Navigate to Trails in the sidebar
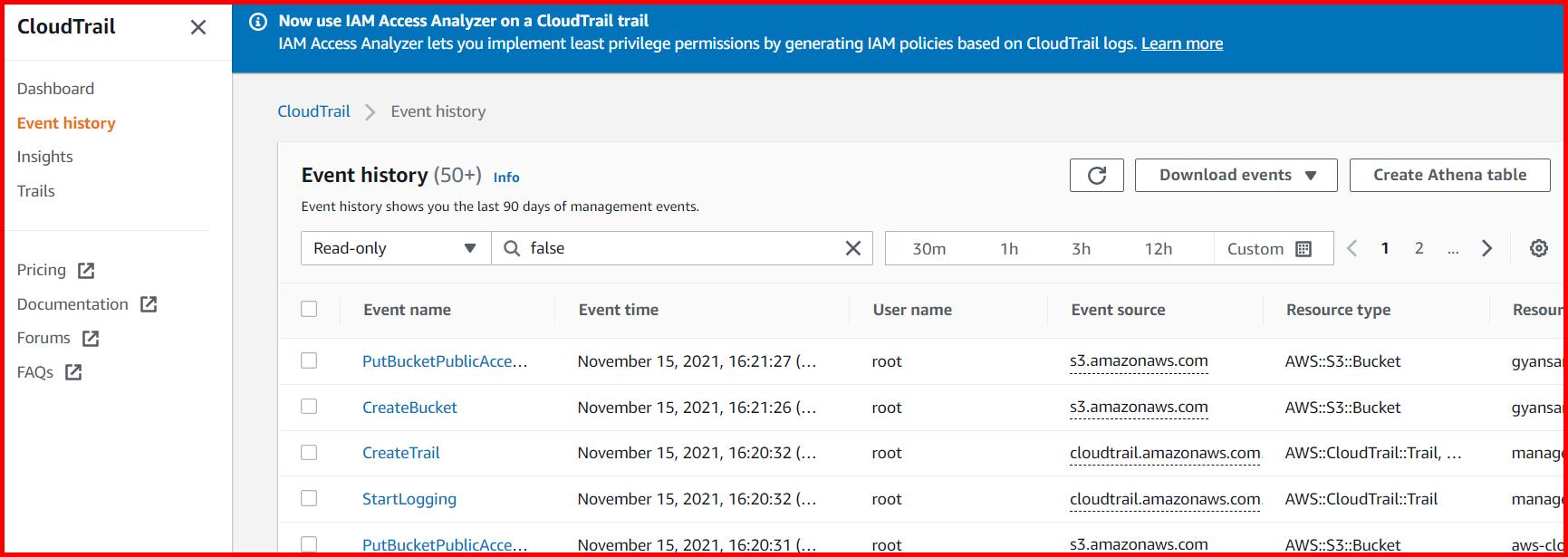The image size is (1568, 557). [36, 190]
